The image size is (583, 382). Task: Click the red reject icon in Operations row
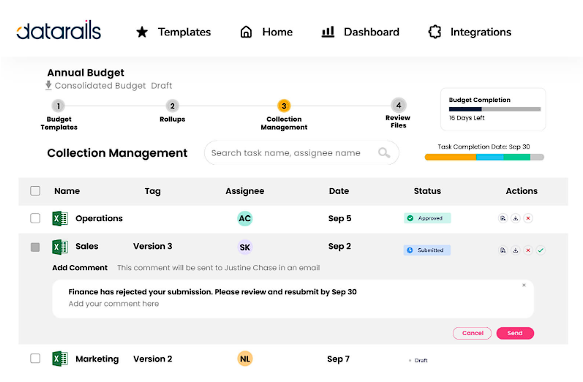[528, 218]
